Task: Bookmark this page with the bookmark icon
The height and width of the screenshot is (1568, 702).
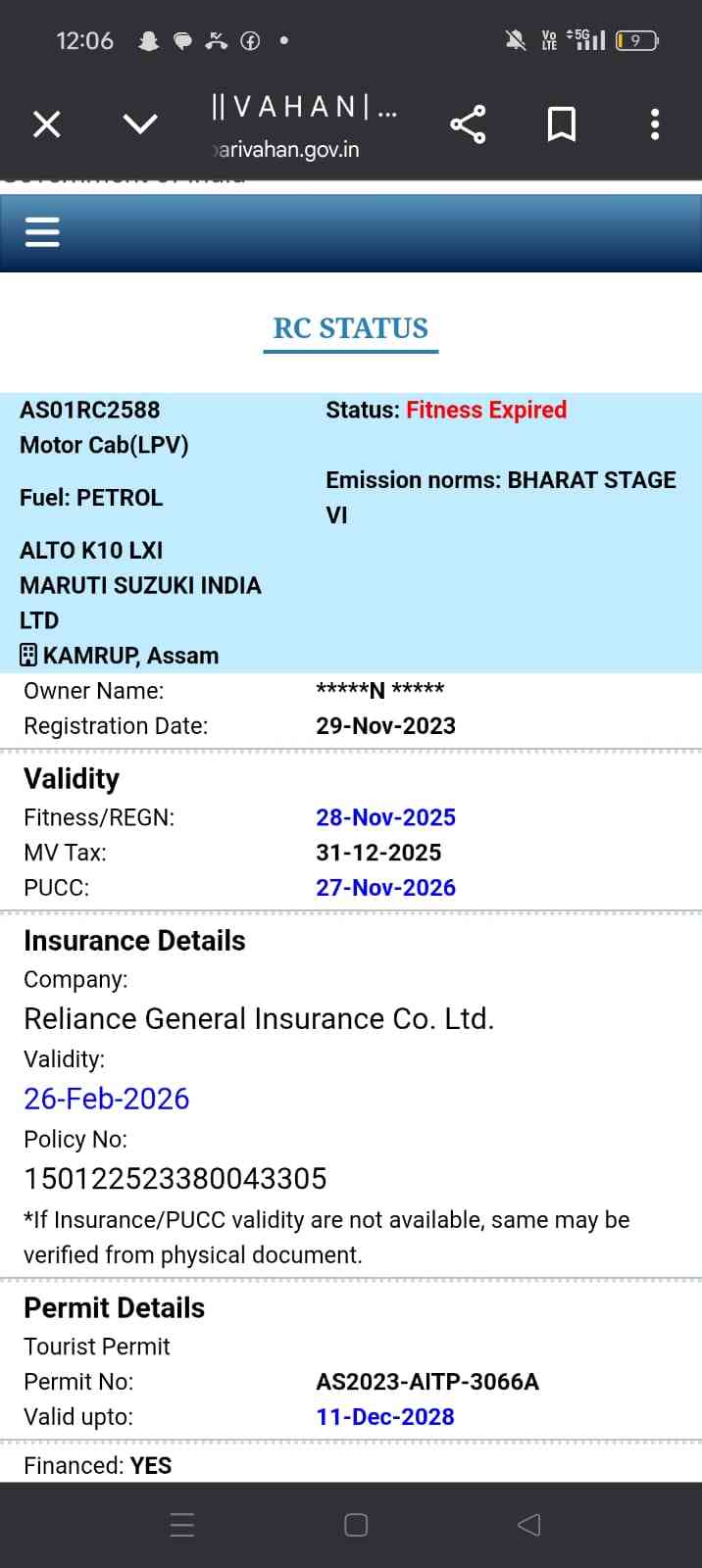Action: click(x=561, y=124)
